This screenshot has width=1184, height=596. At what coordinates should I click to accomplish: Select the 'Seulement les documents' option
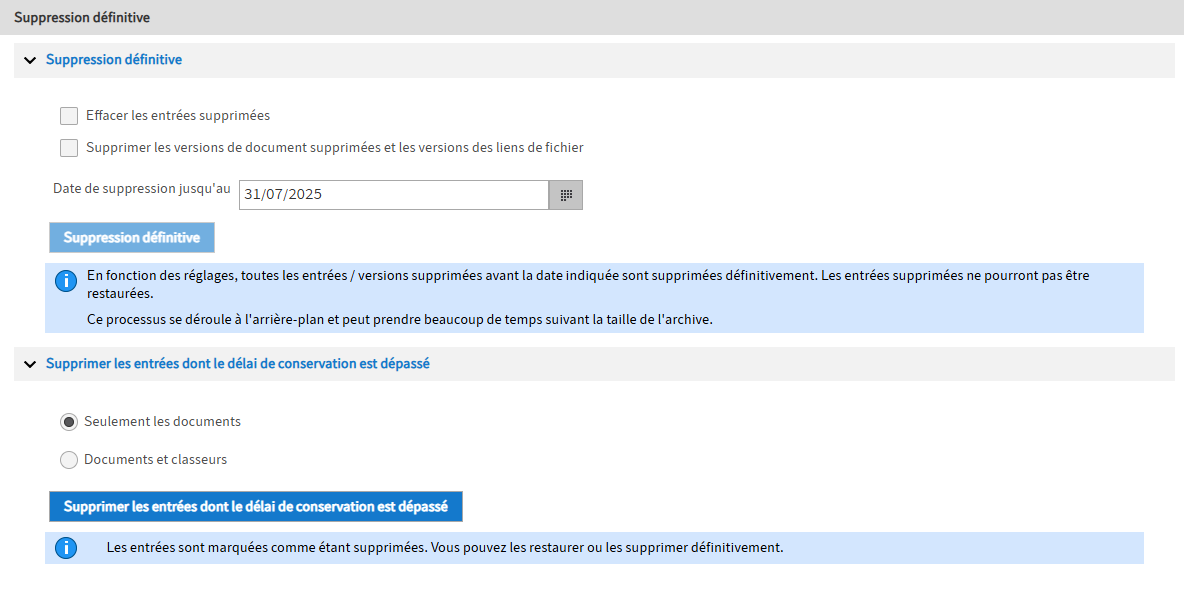68,421
